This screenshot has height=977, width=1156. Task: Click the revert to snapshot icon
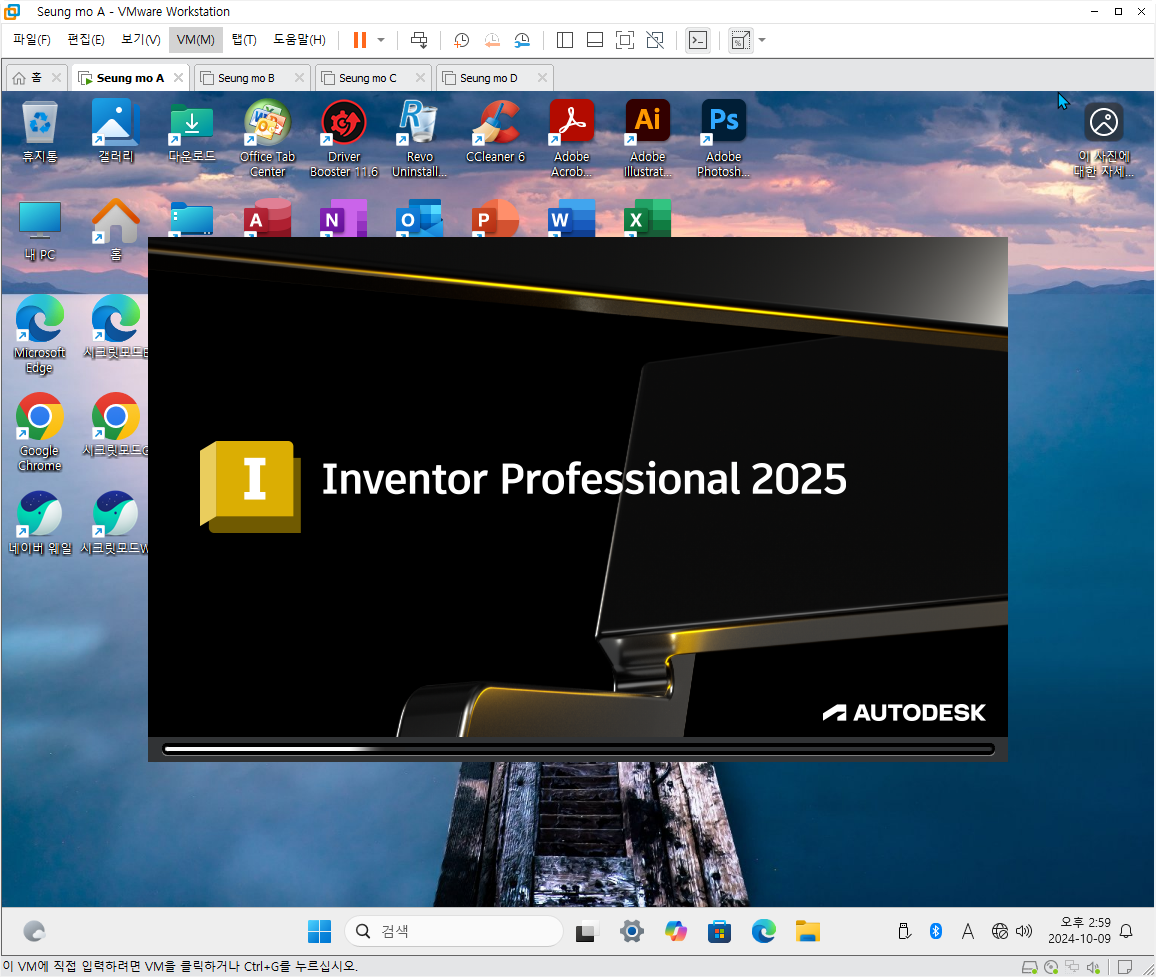click(492, 40)
